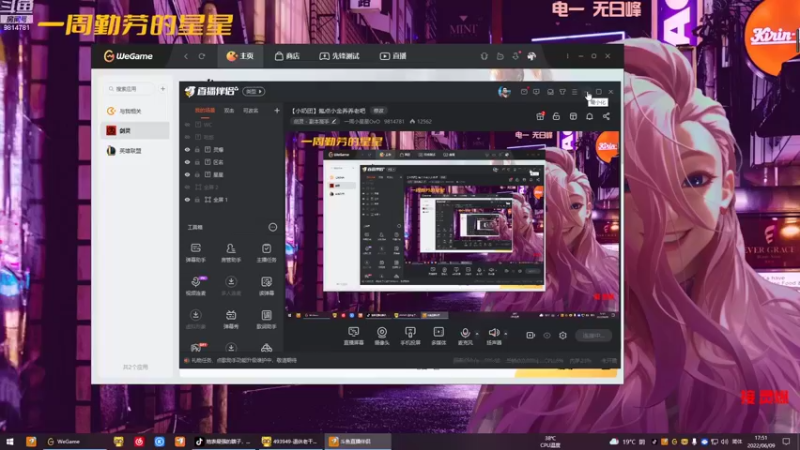This screenshot has height=450, width=800.
Task: Expand the speaker options arrow
Action: click(506, 334)
